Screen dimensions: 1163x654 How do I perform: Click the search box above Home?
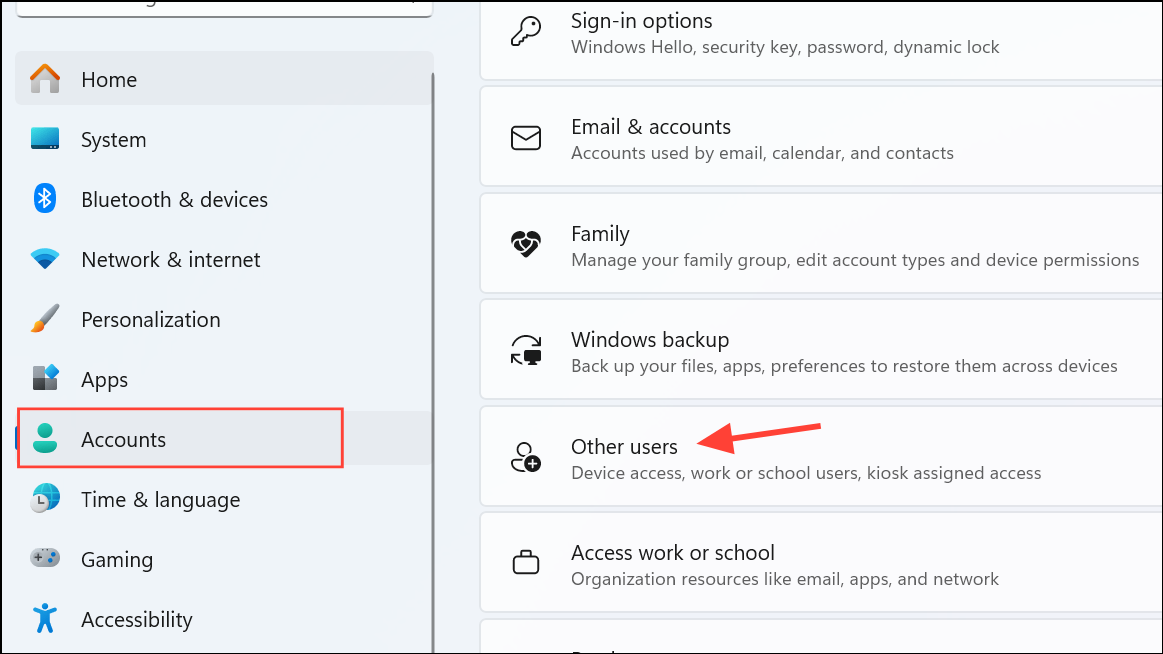click(224, 7)
